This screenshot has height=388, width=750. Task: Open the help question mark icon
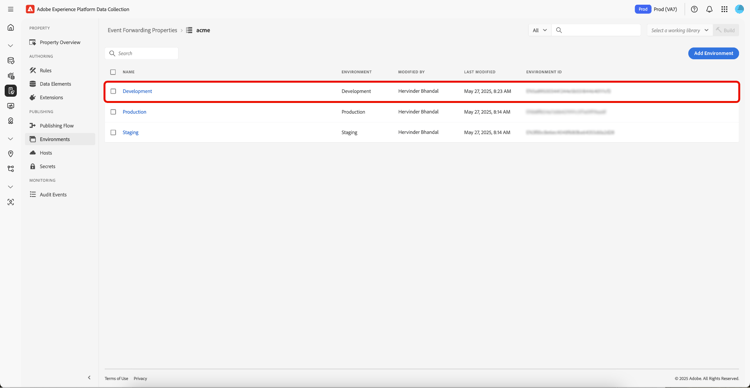tap(695, 9)
